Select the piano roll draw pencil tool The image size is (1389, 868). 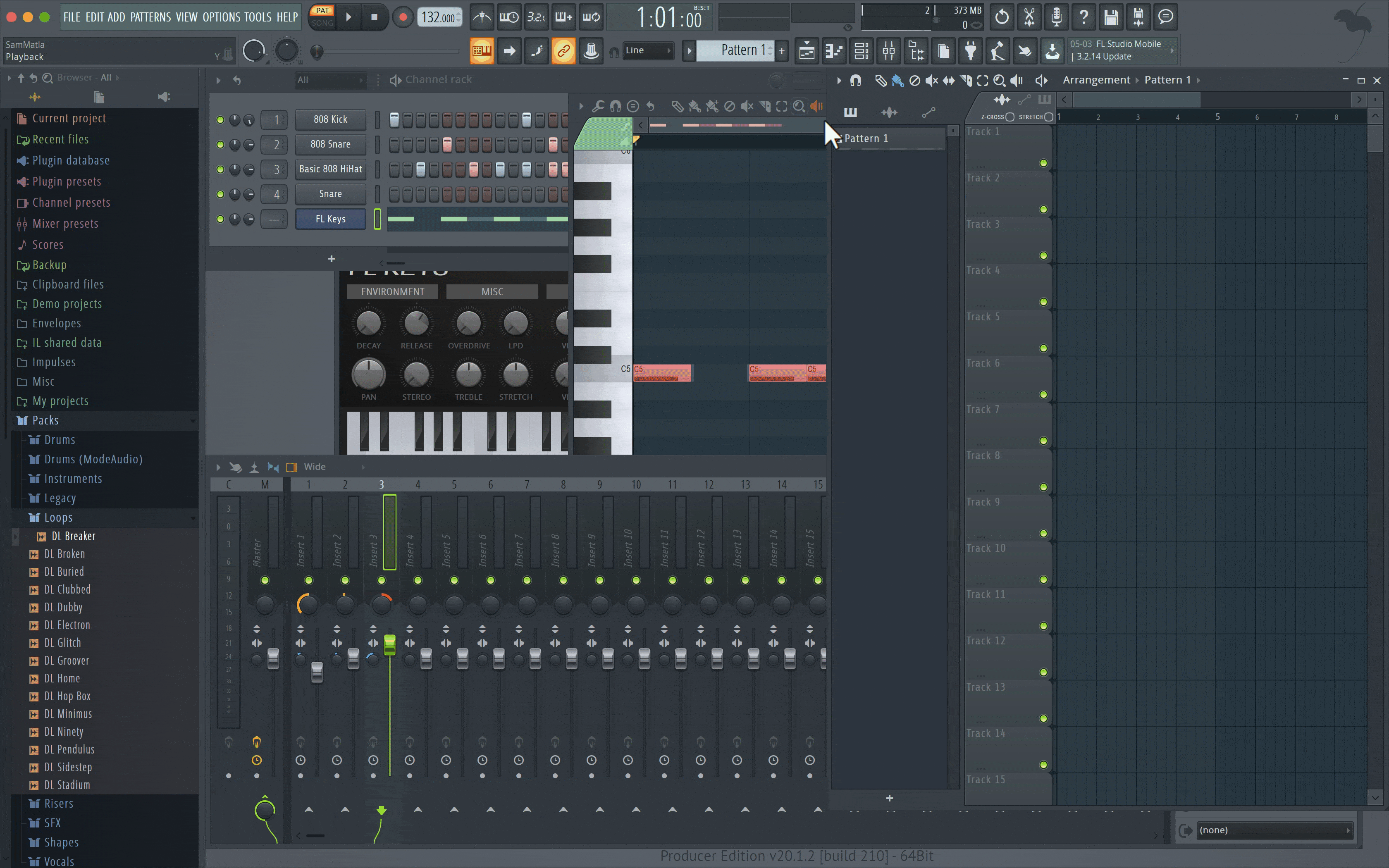point(677,106)
